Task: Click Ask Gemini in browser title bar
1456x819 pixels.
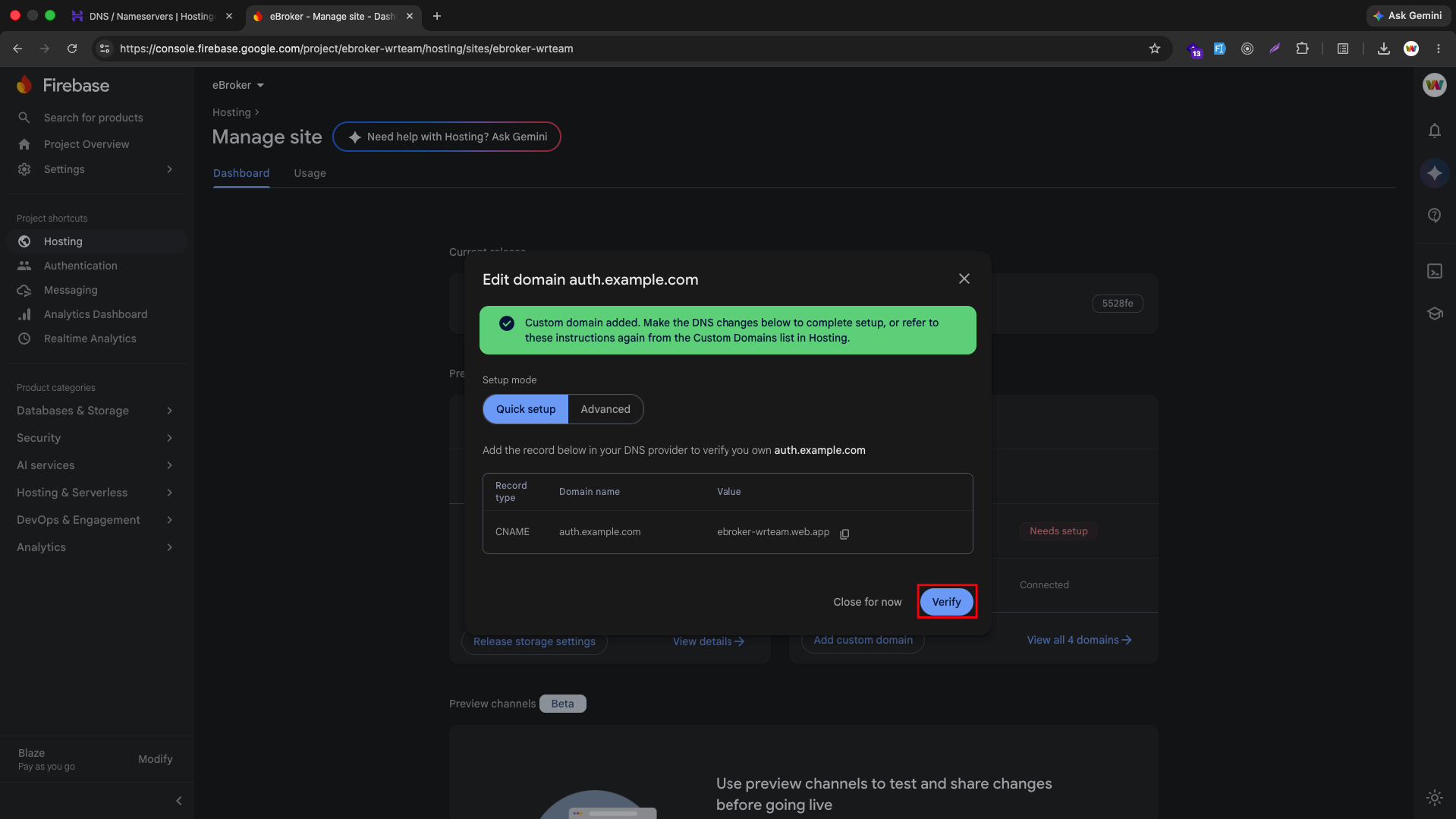Action: point(1407,16)
